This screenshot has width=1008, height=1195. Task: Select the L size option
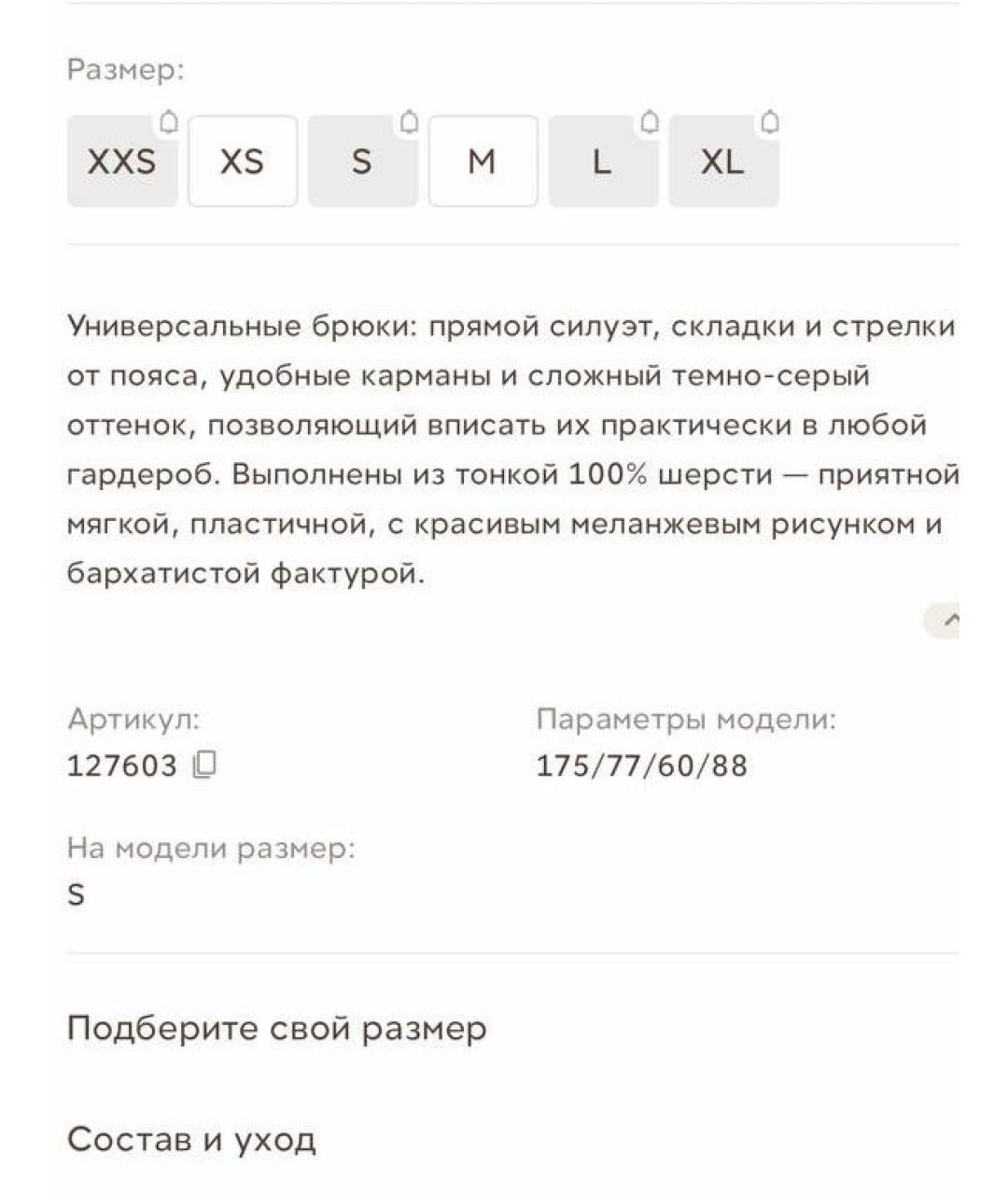602,162
